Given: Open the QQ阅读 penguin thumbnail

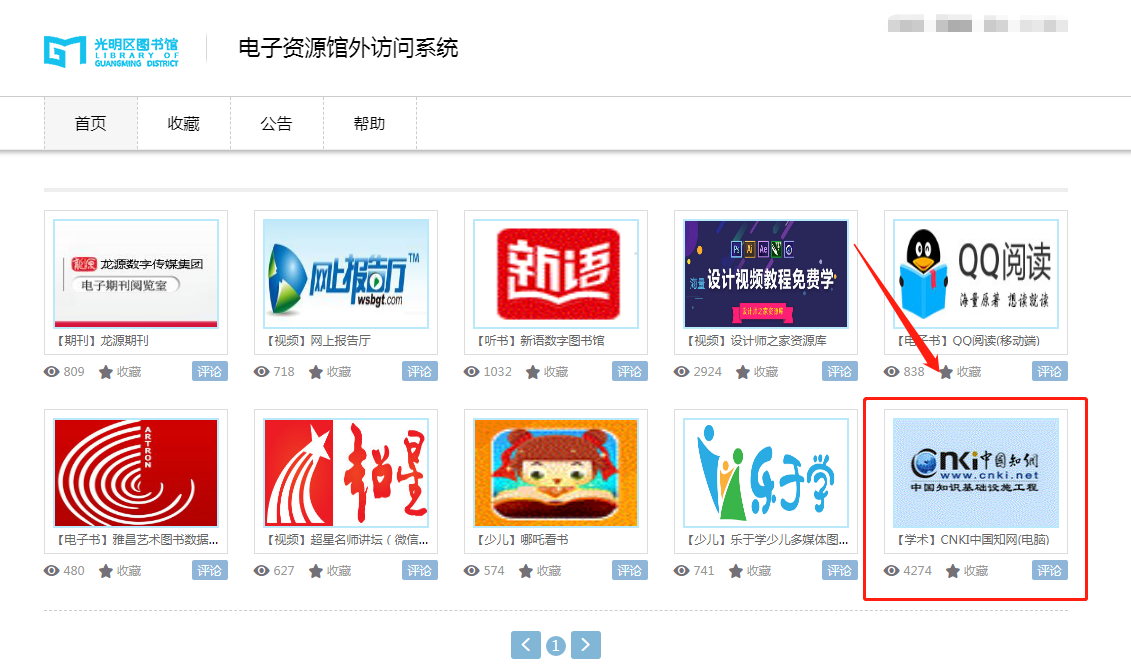Looking at the screenshot, I should click(976, 273).
